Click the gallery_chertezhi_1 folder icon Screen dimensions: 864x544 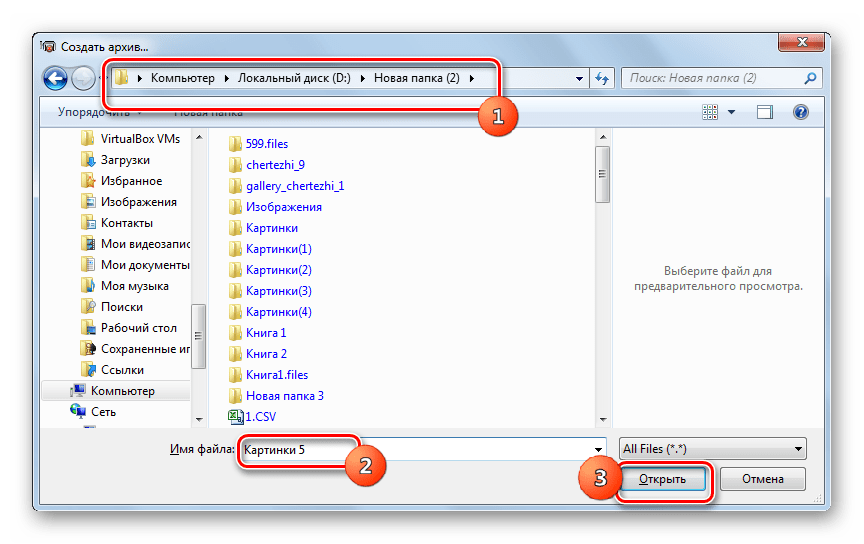[x=235, y=186]
